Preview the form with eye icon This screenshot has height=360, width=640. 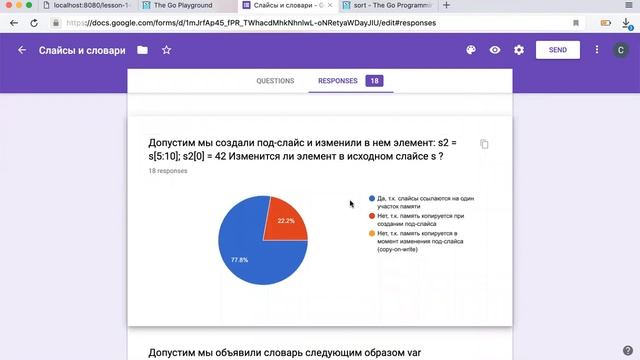495,50
